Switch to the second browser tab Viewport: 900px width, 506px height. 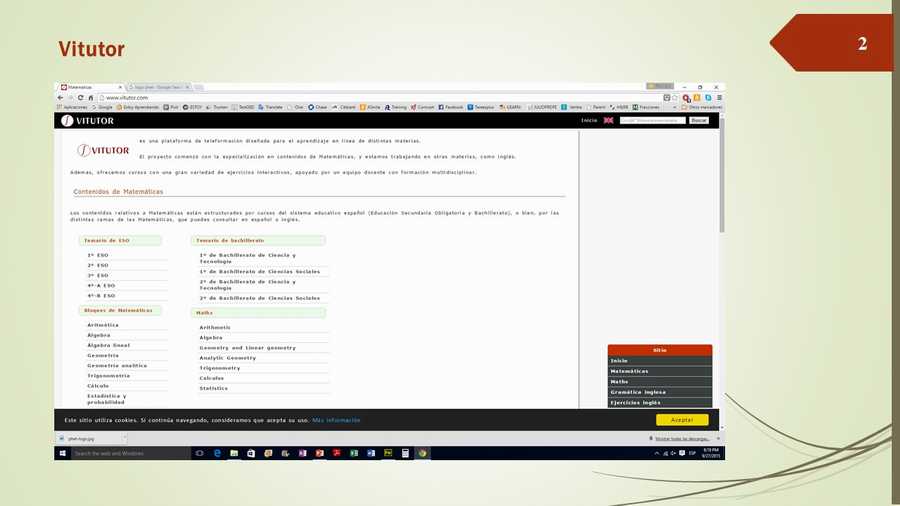(x=158, y=87)
